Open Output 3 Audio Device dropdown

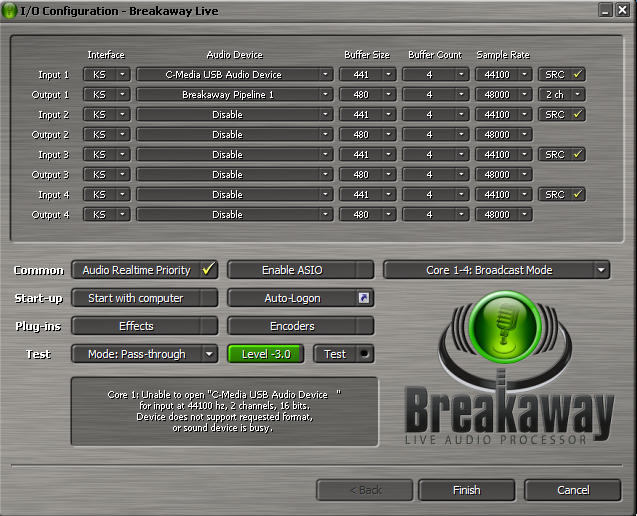[x=234, y=174]
